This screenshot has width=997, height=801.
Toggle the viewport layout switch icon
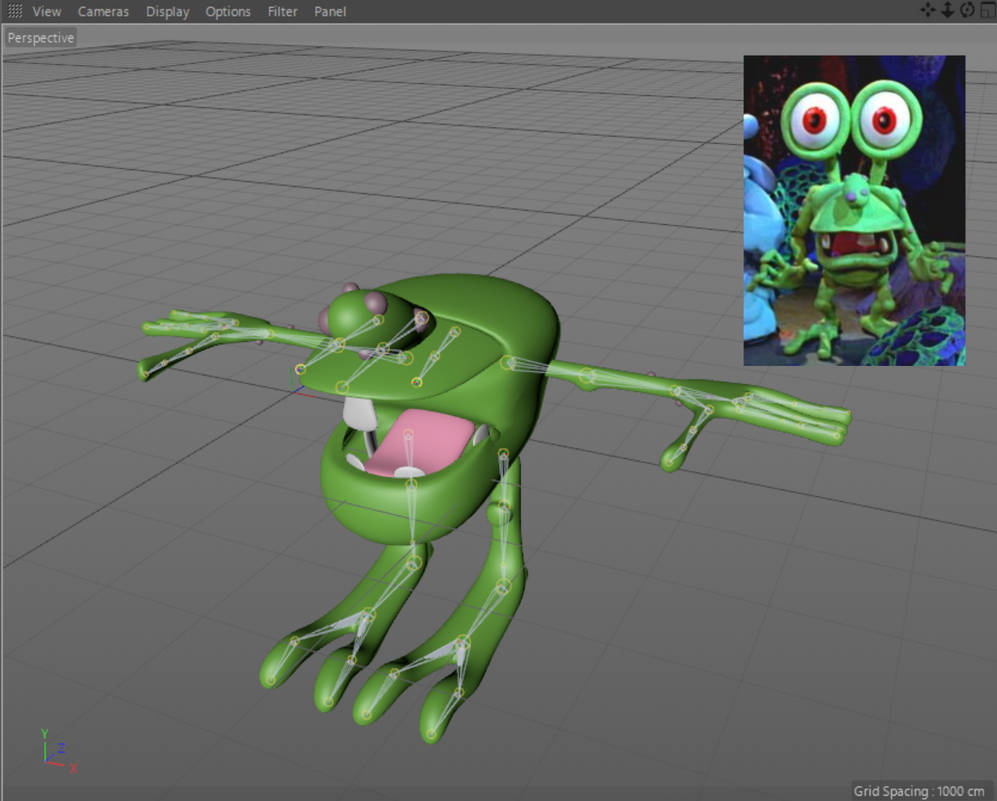coord(986,11)
